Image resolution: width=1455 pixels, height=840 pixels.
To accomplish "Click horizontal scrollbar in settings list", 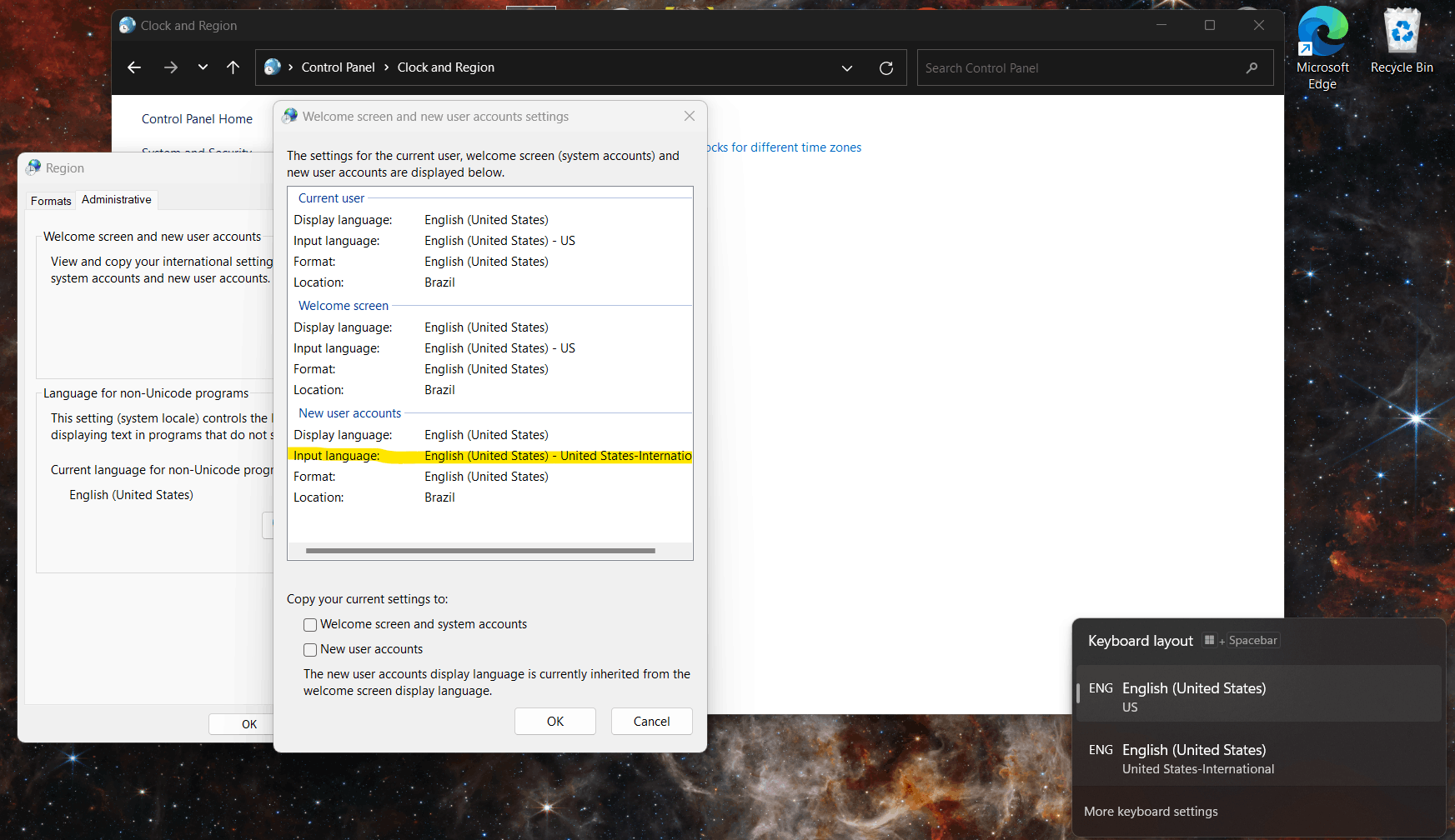I will 480,551.
